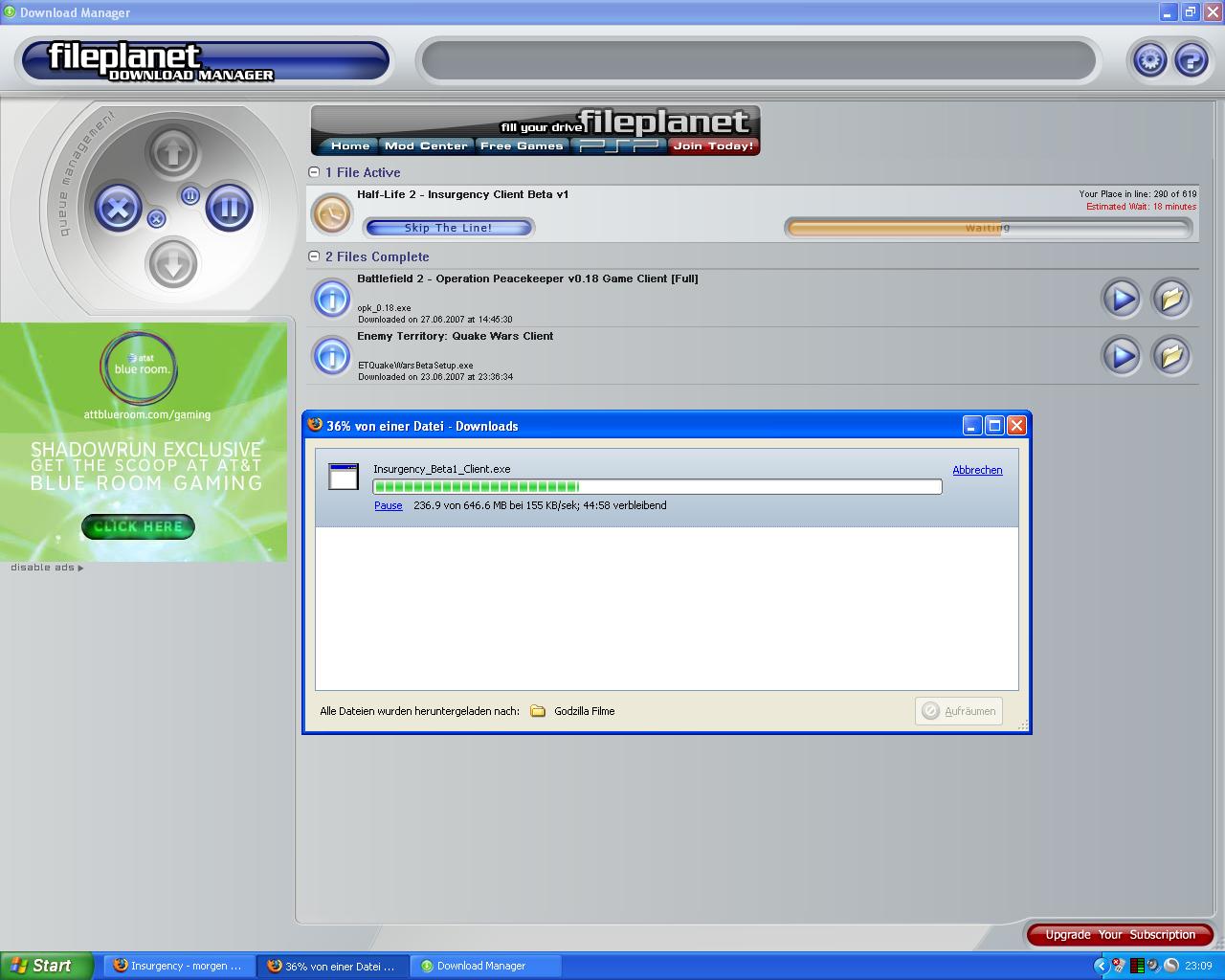
Task: Select Battlefield 2 - Operation Peacekeeper title
Action: click(527, 278)
